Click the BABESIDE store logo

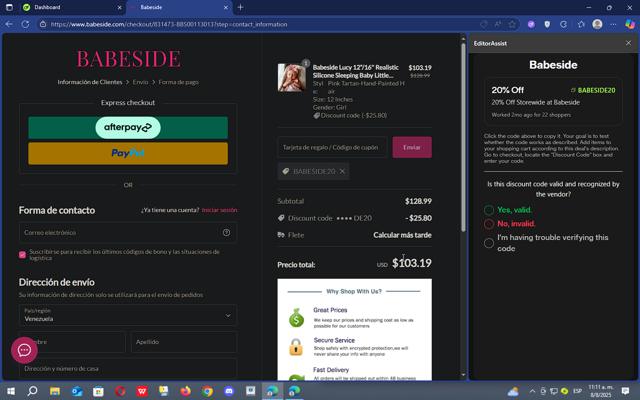click(x=128, y=59)
